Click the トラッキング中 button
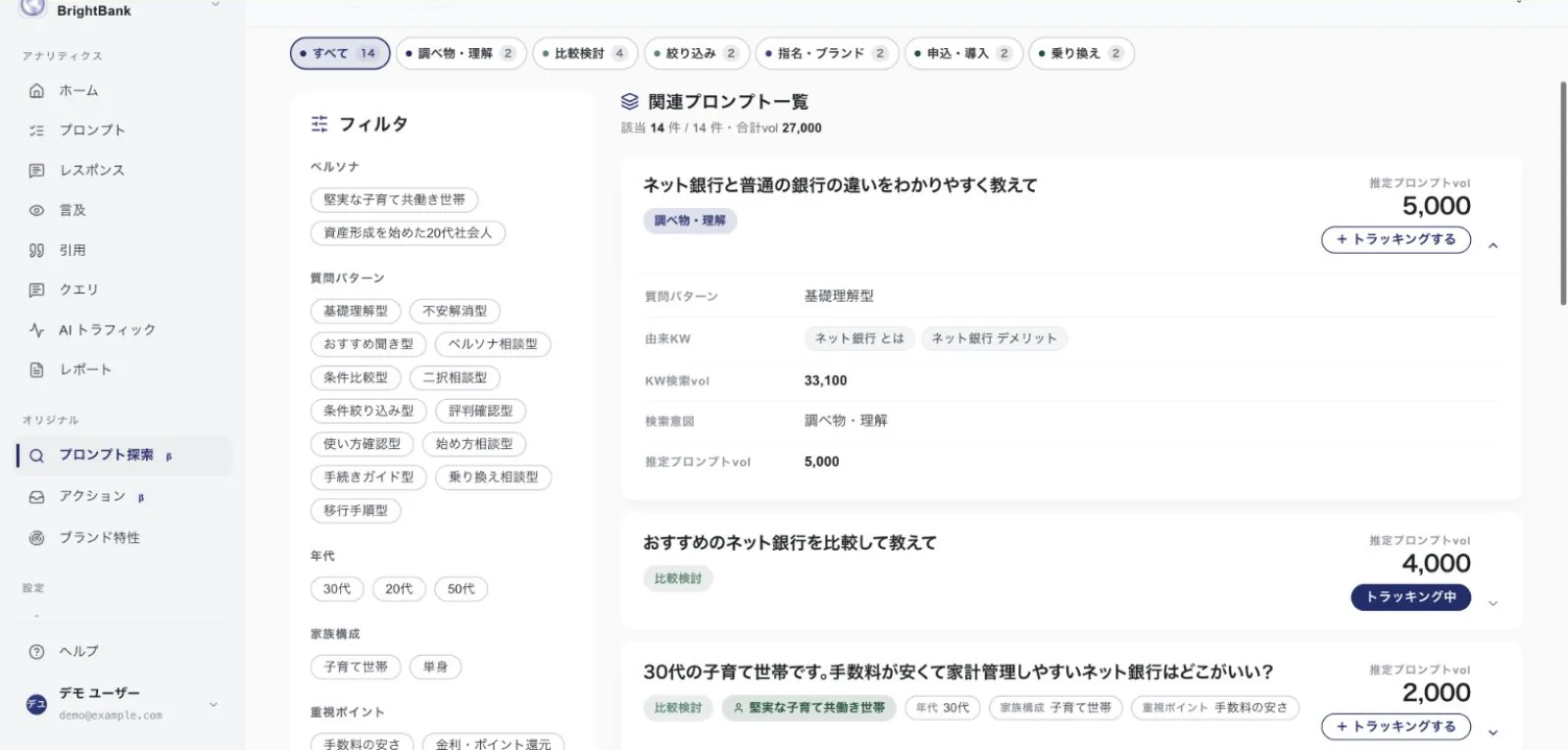The height and width of the screenshot is (750, 1568). click(x=1410, y=597)
